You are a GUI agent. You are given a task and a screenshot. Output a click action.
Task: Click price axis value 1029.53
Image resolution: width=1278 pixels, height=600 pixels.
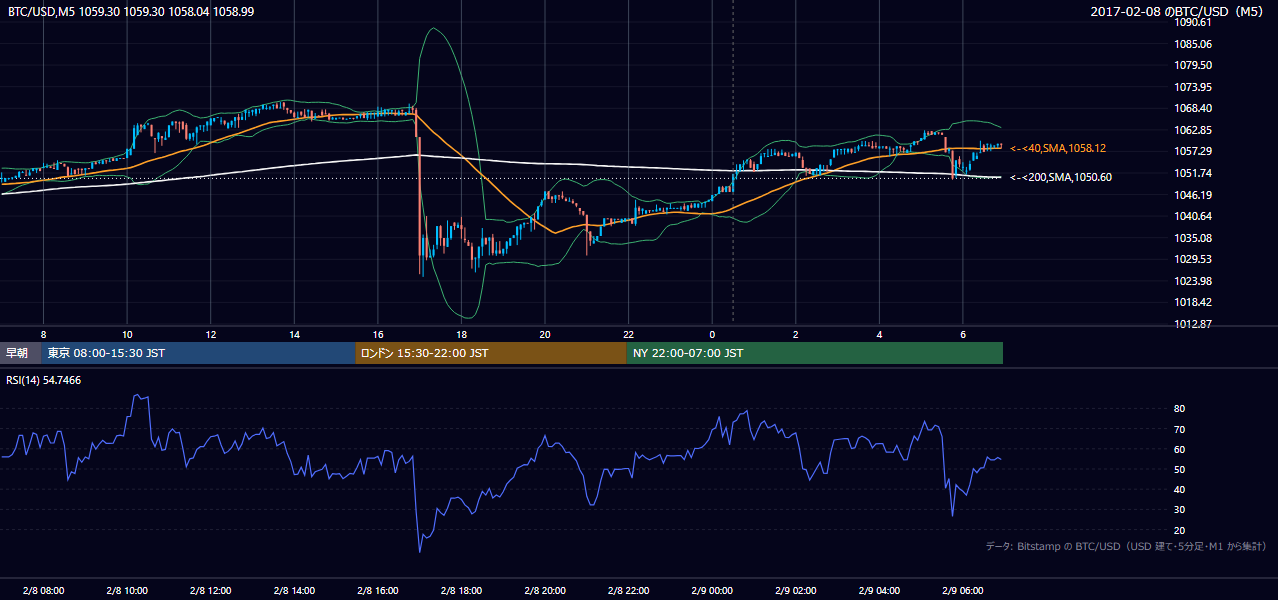(1194, 259)
